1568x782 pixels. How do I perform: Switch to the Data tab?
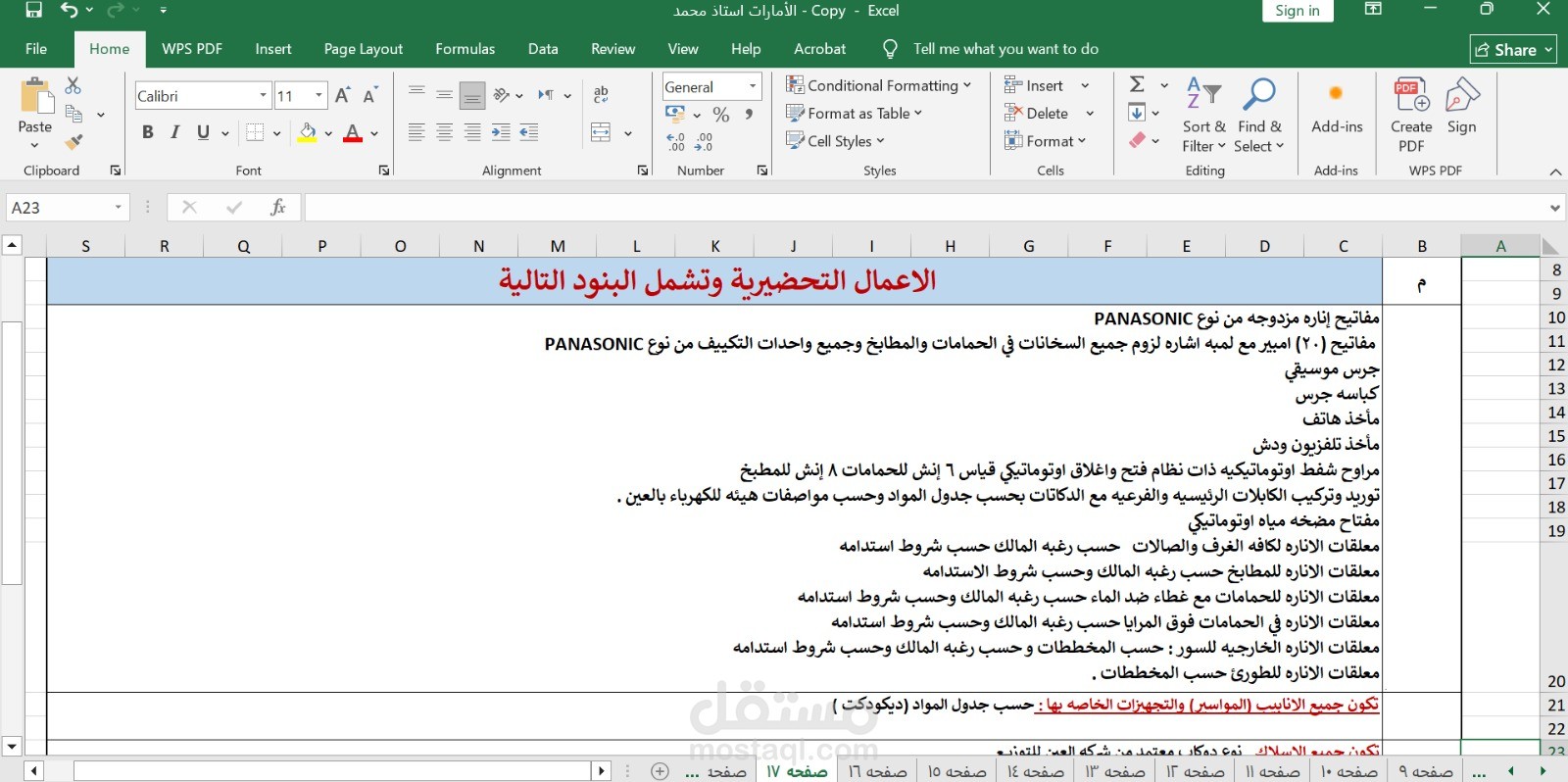543,48
